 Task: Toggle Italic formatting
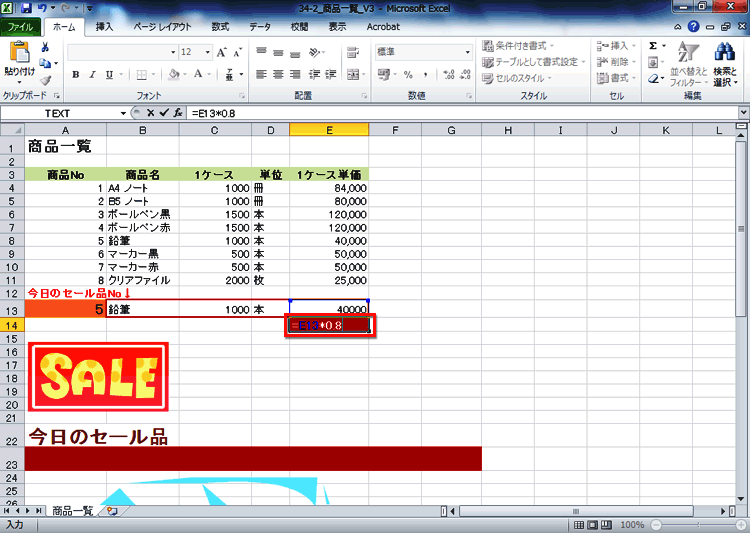[92, 75]
